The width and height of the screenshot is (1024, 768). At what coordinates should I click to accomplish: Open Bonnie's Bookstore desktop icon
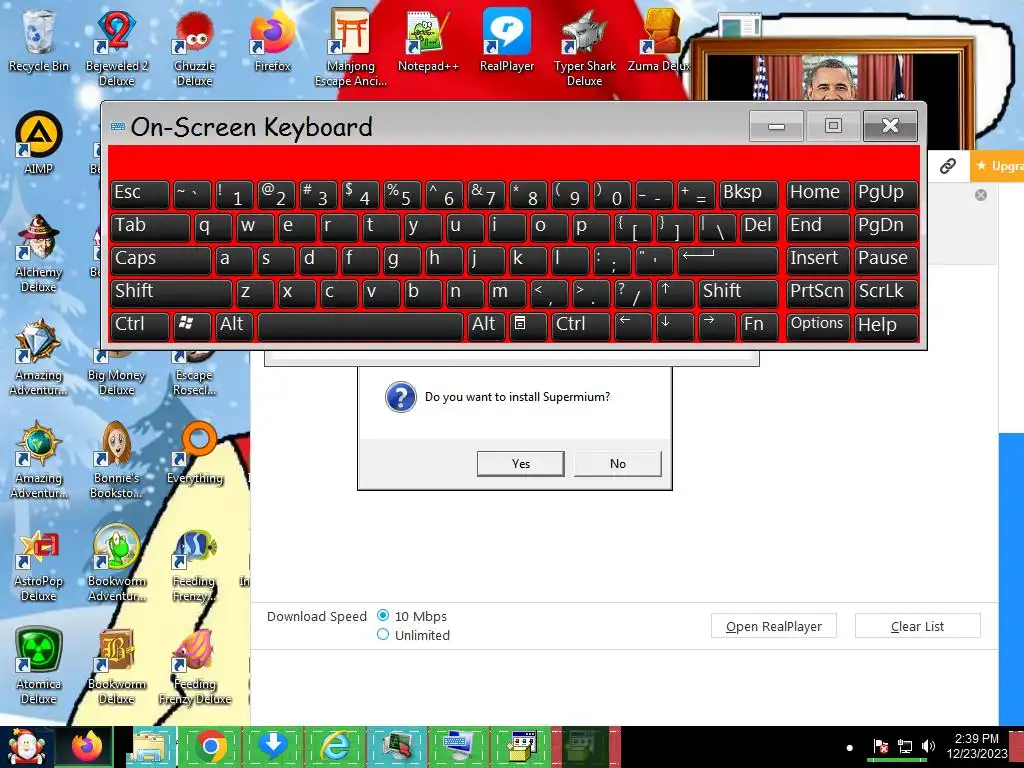pyautogui.click(x=117, y=460)
